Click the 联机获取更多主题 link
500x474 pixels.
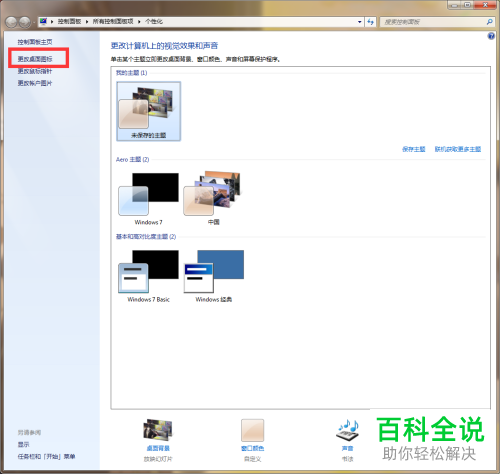(x=458, y=149)
